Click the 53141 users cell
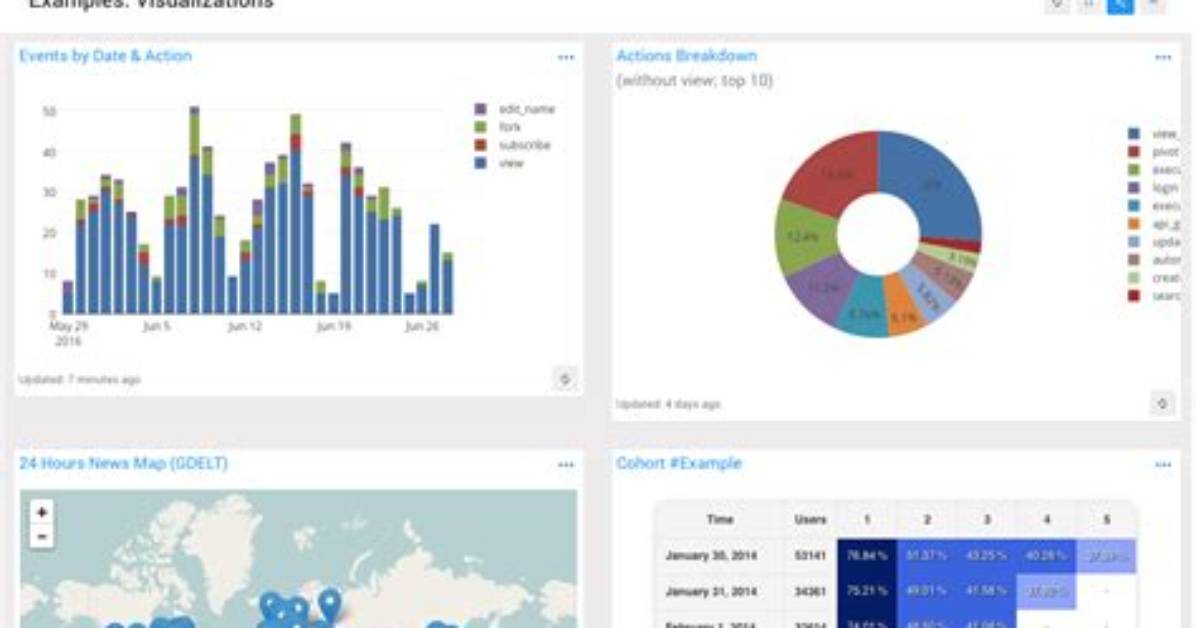Viewport: 1196px width, 628px height. pyautogui.click(x=810, y=556)
